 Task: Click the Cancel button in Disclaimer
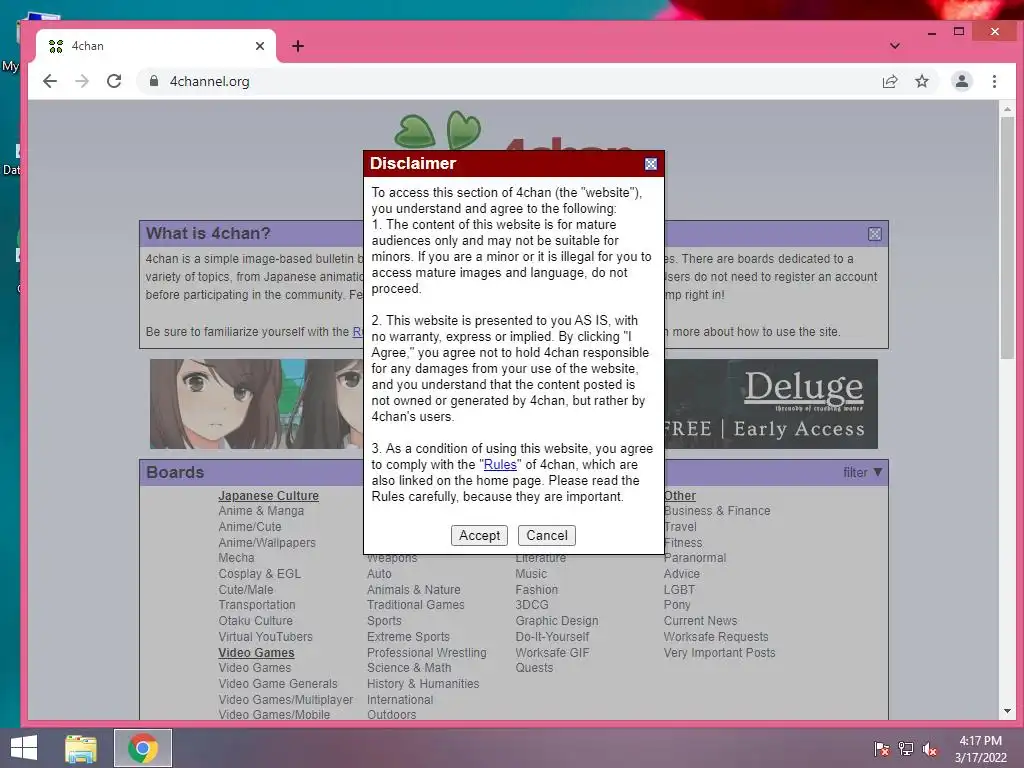pos(547,536)
